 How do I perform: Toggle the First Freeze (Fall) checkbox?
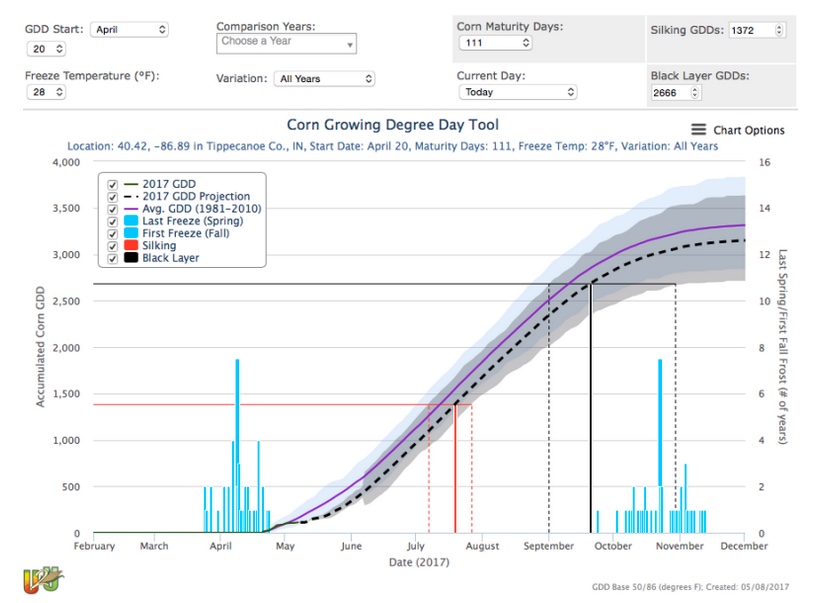pyautogui.click(x=112, y=233)
